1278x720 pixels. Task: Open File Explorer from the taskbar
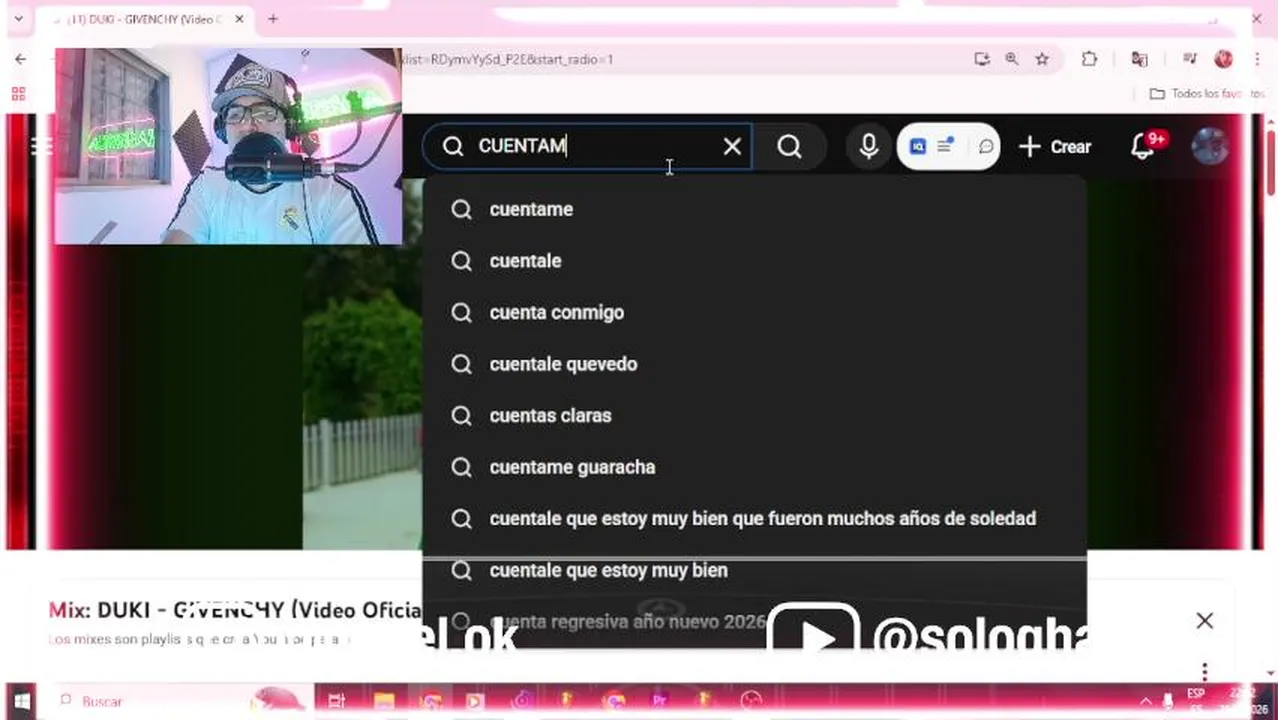(x=383, y=701)
